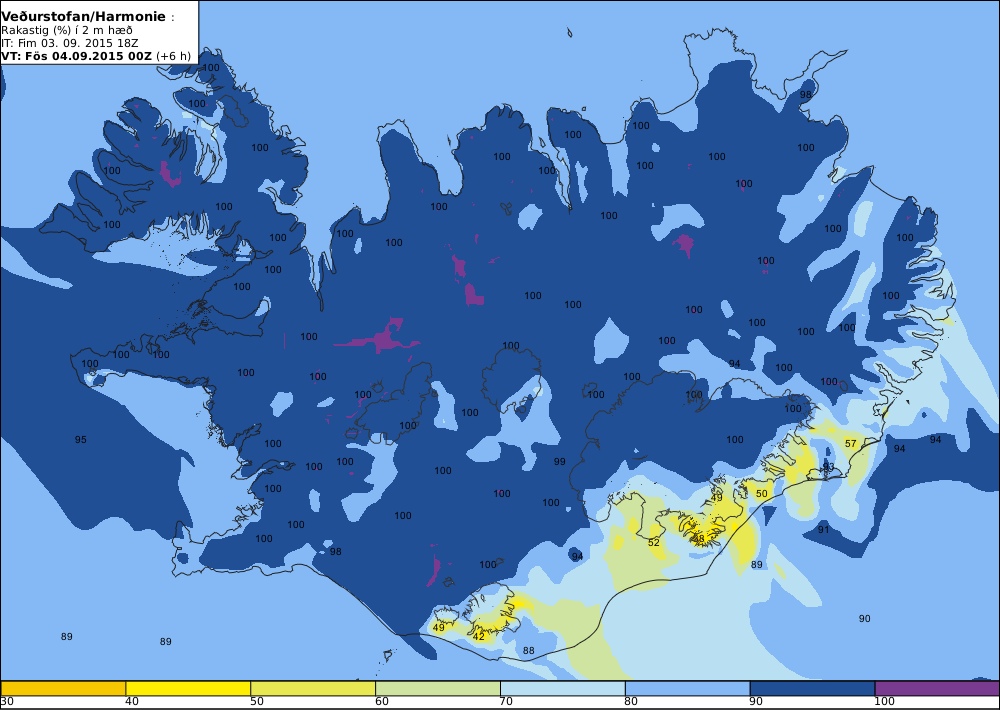Click the value 95 over the western sea

[80, 440]
